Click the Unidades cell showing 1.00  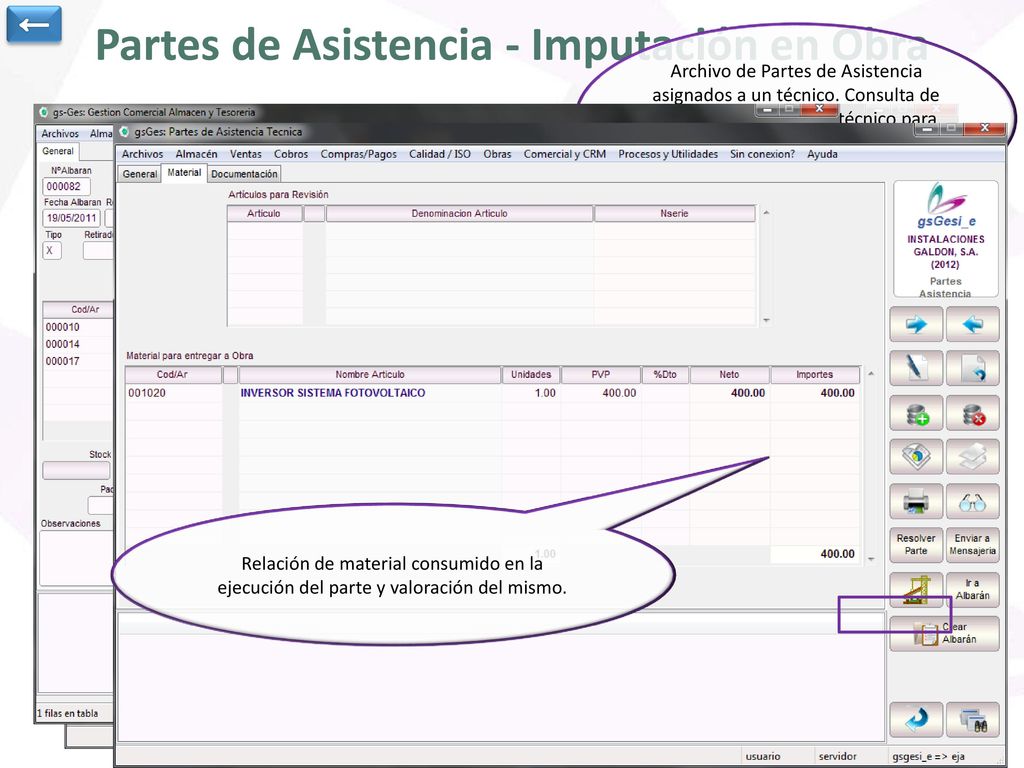(531, 393)
